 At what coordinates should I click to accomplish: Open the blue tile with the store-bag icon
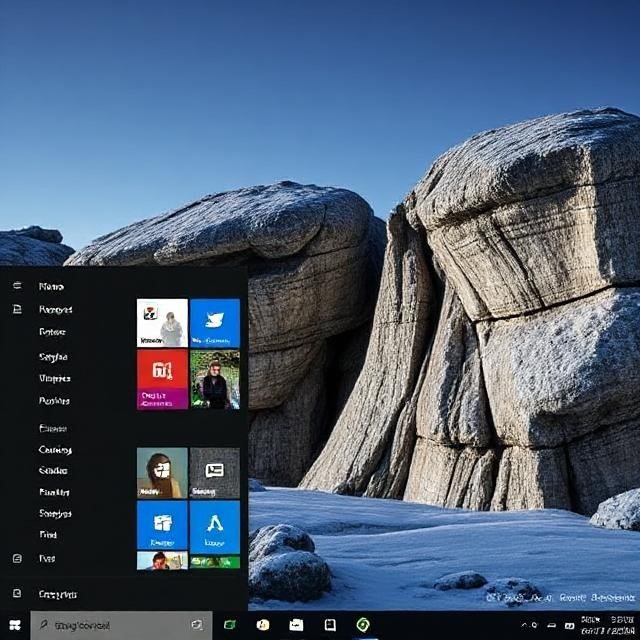pyautogui.click(x=162, y=525)
